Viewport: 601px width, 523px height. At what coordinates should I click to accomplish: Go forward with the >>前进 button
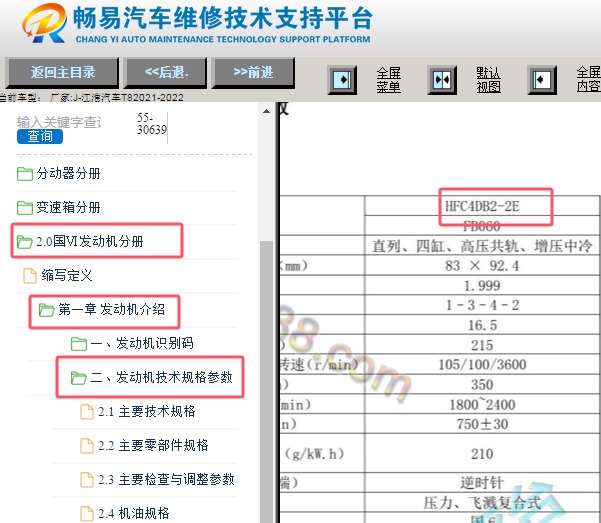[x=253, y=72]
